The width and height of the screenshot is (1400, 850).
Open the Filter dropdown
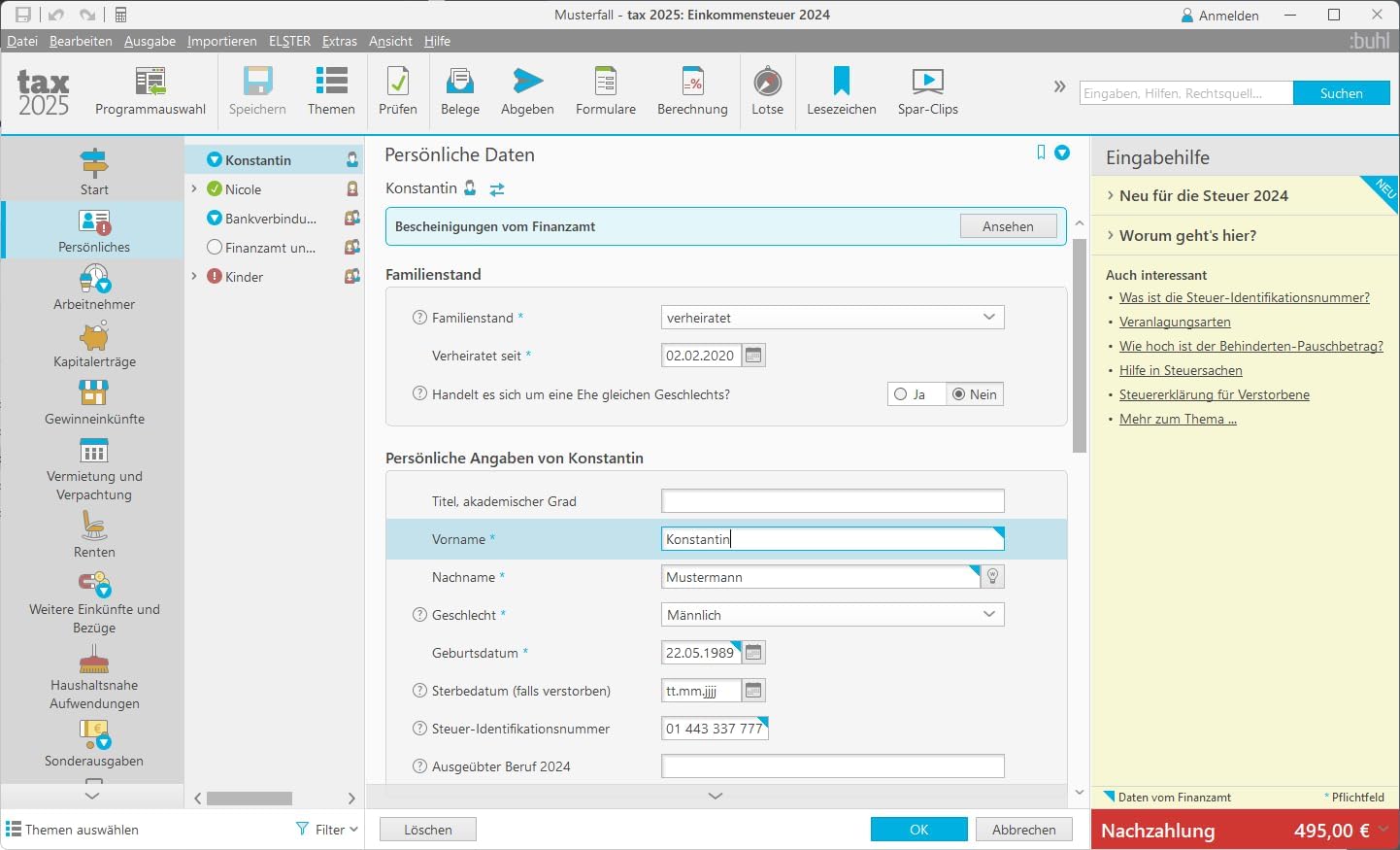pyautogui.click(x=327, y=830)
